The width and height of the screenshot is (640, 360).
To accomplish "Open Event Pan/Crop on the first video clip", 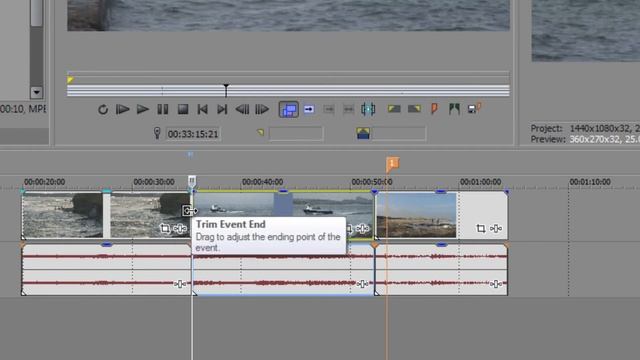I will (164, 229).
